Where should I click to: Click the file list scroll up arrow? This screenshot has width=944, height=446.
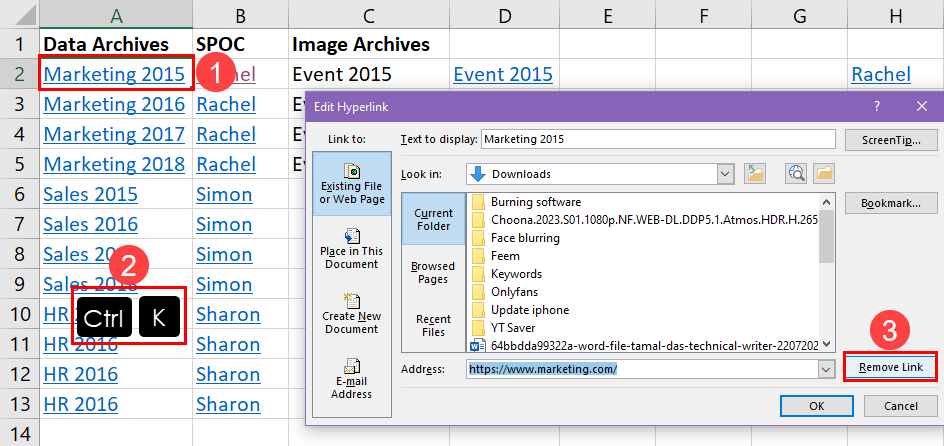click(827, 202)
